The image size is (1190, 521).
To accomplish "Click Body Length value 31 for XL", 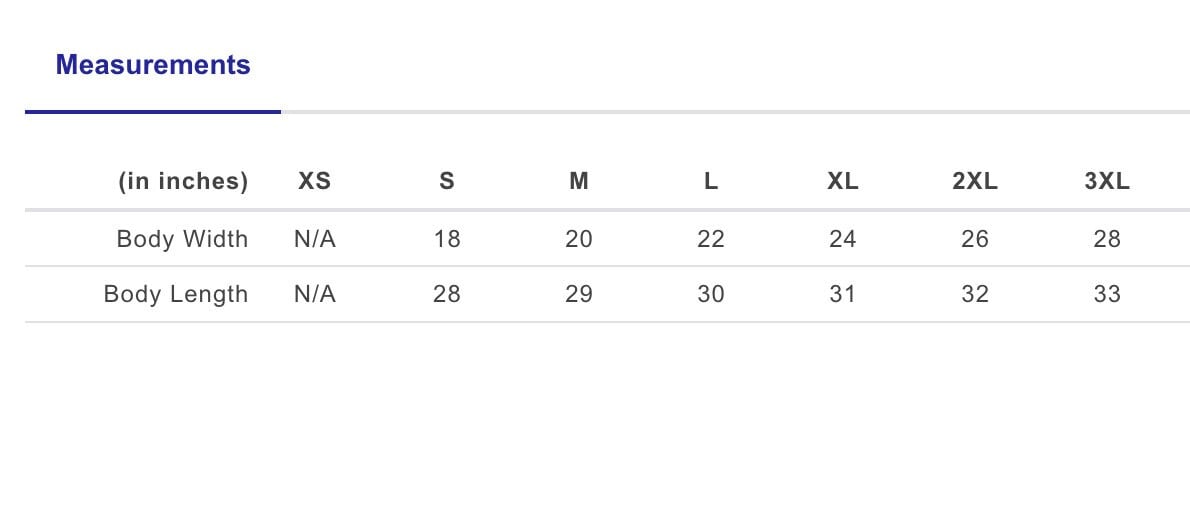I will pyautogui.click(x=843, y=294).
